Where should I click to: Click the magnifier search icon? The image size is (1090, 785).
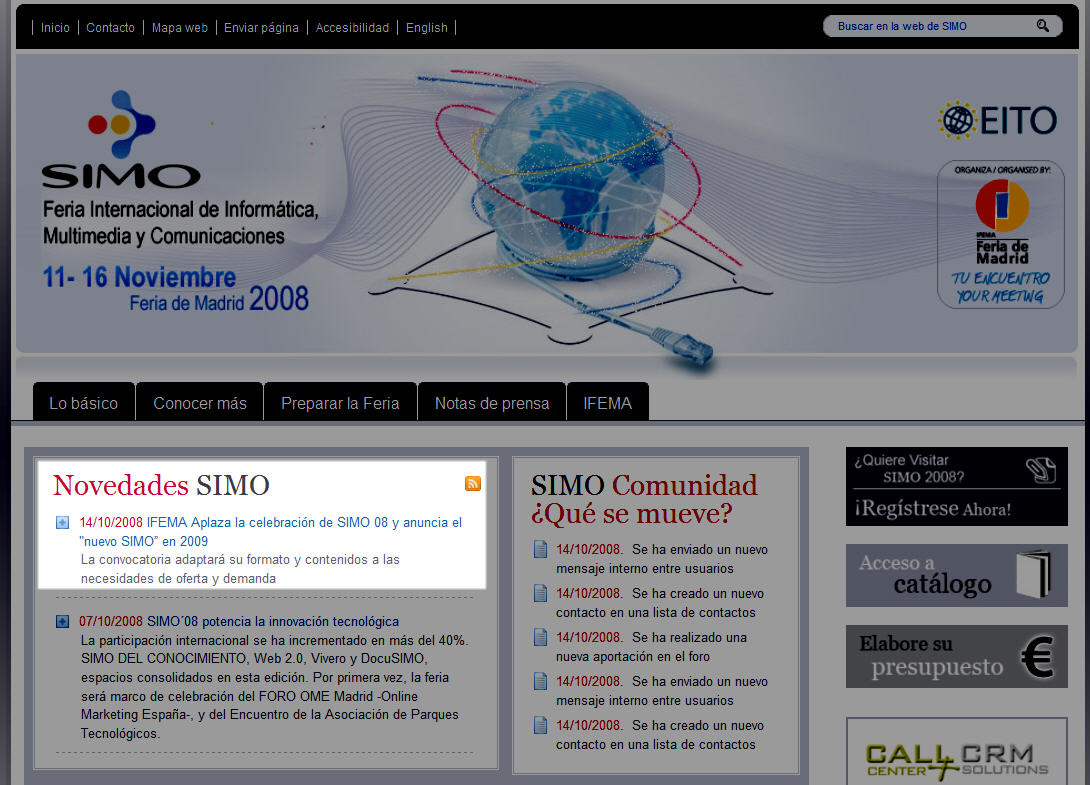1042,26
